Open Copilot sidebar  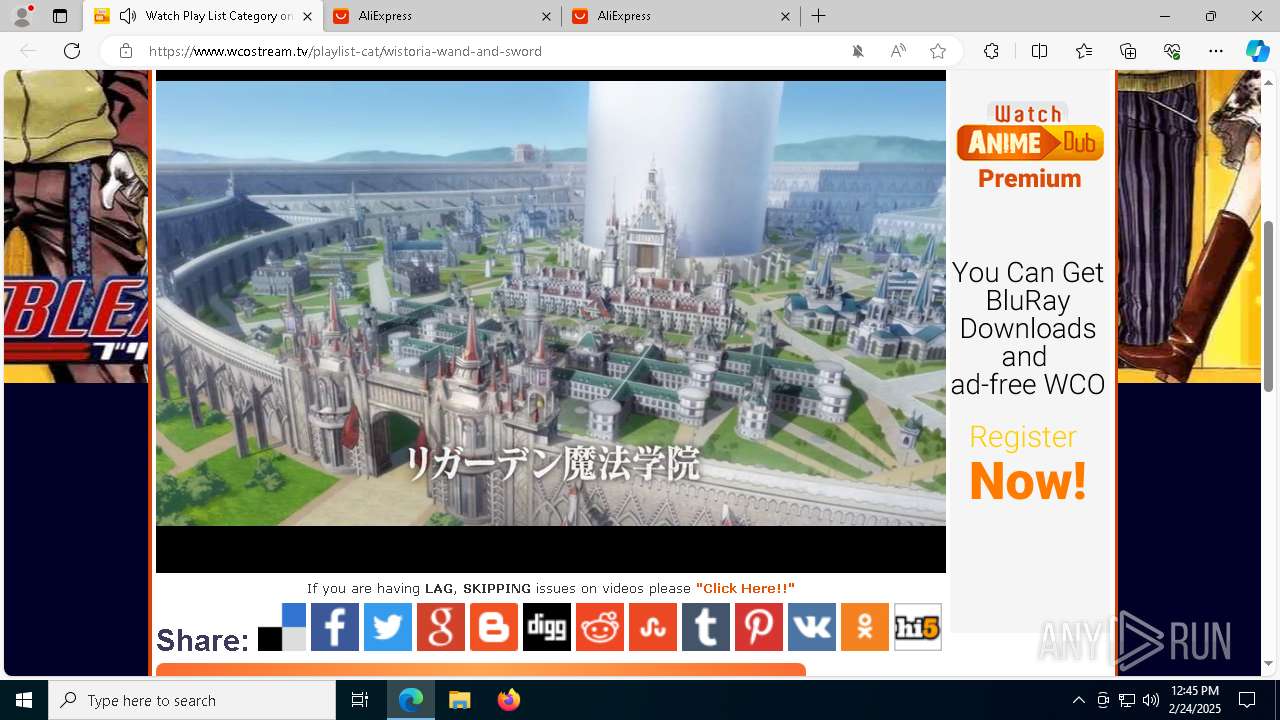pyautogui.click(x=1257, y=51)
